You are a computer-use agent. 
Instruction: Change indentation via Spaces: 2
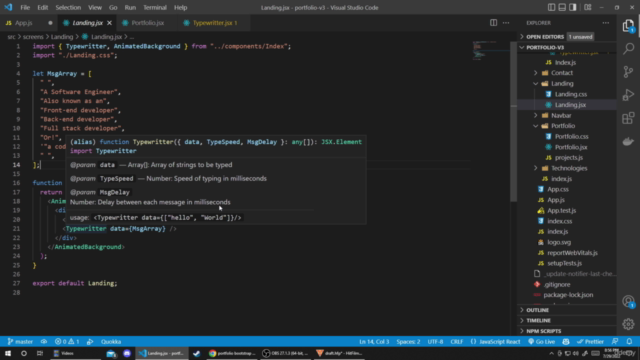[408, 342]
